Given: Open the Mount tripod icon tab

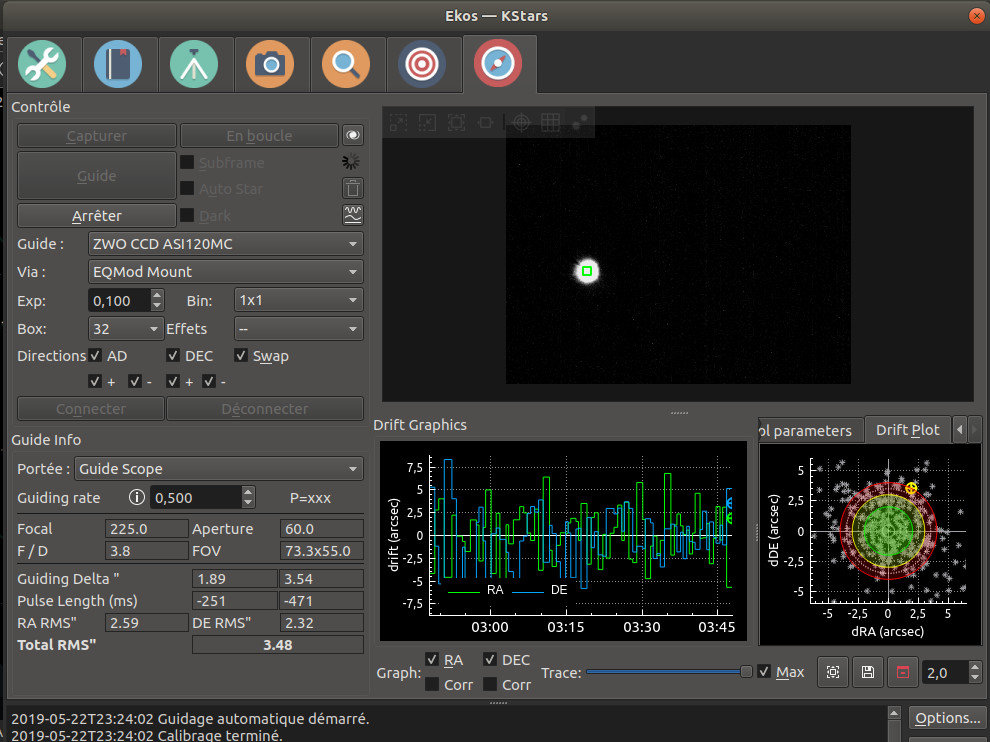Looking at the screenshot, I should pos(194,65).
